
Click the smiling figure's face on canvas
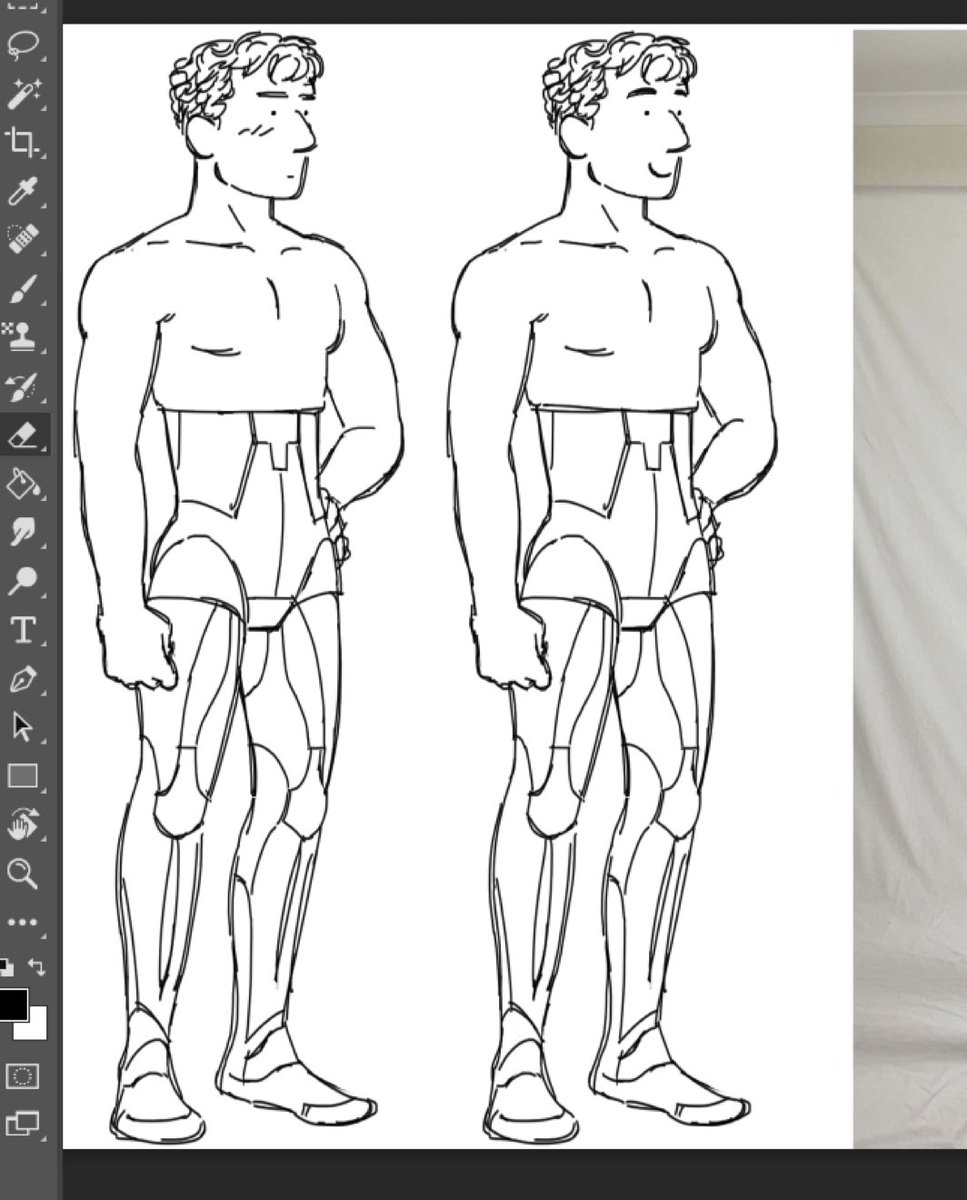pyautogui.click(x=650, y=140)
